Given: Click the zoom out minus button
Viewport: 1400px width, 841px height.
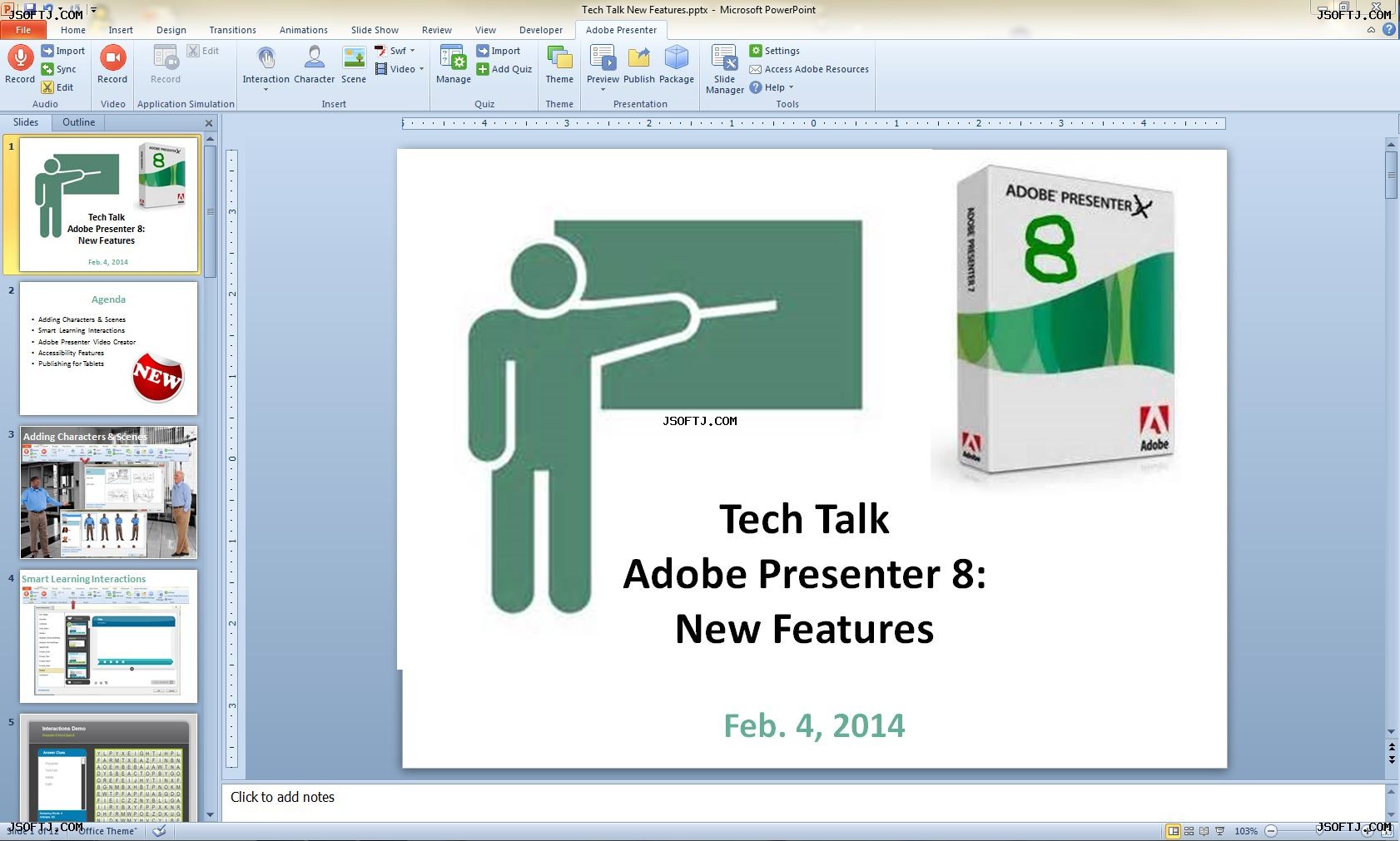Looking at the screenshot, I should tap(1271, 831).
